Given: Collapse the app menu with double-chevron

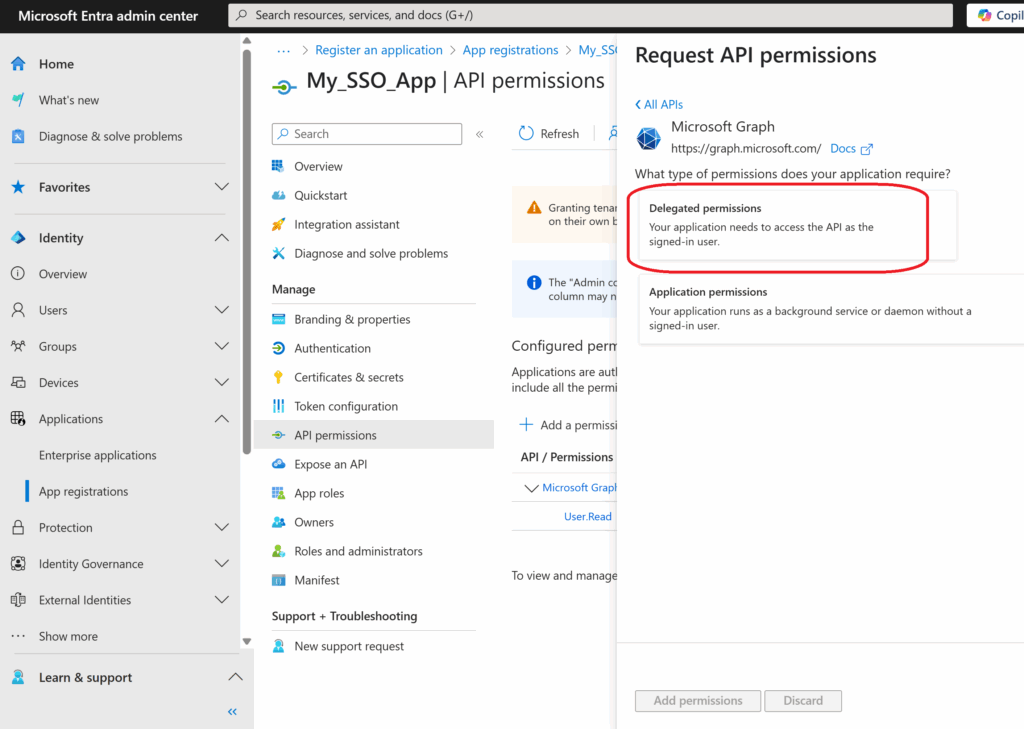Looking at the screenshot, I should pos(479,134).
